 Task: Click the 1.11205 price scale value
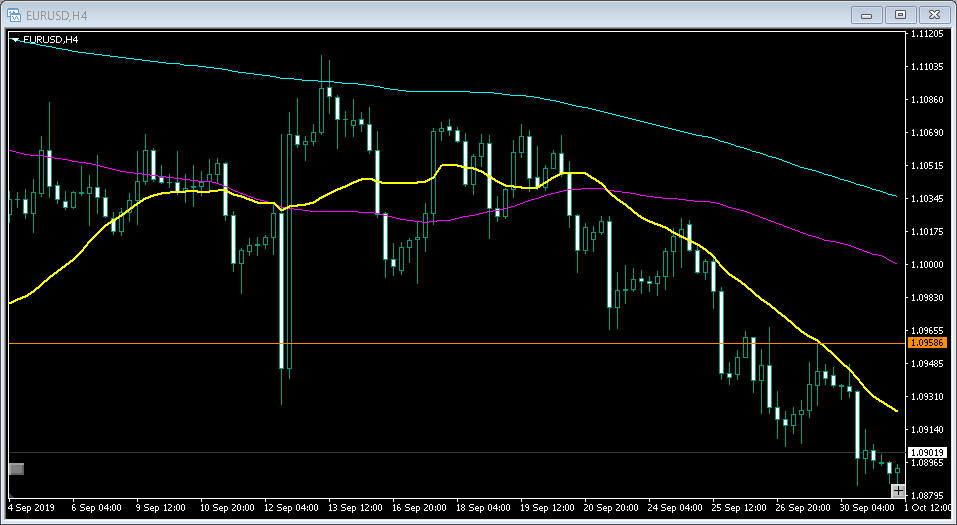point(927,34)
